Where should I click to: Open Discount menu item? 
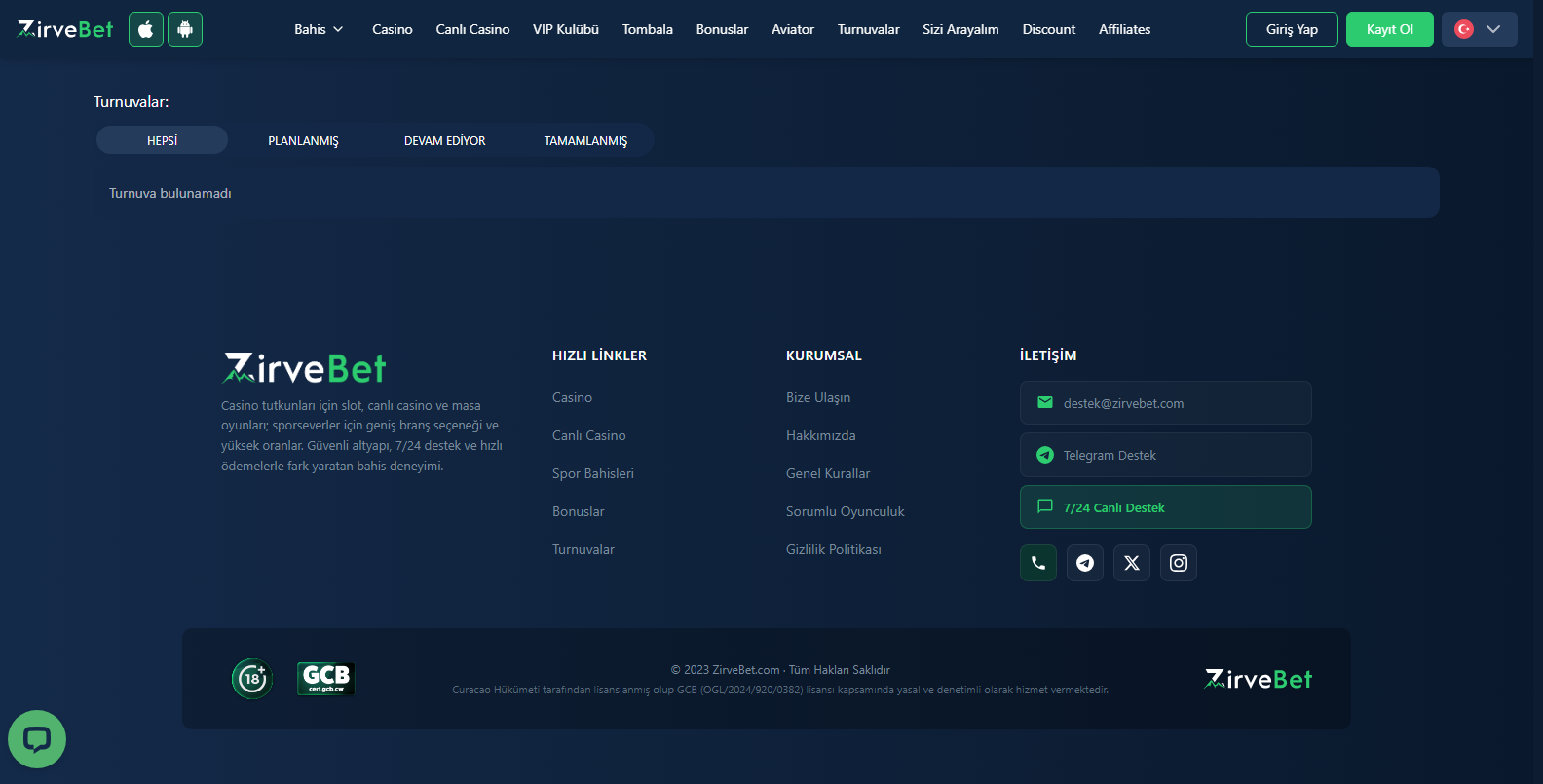pyautogui.click(x=1049, y=29)
